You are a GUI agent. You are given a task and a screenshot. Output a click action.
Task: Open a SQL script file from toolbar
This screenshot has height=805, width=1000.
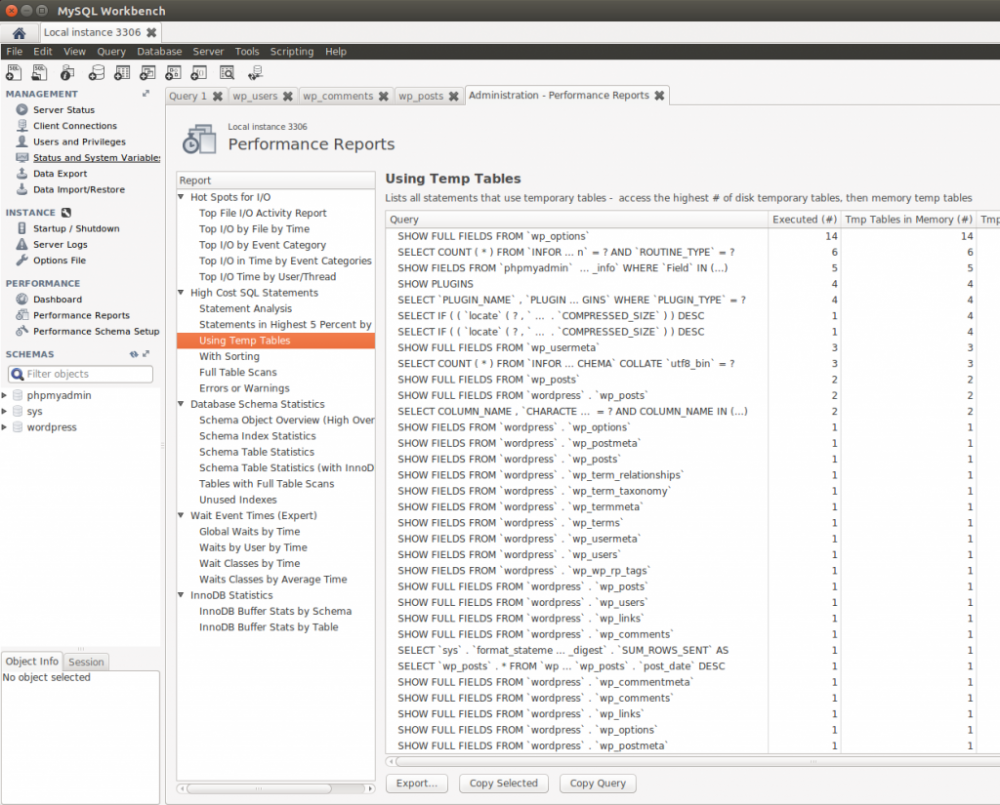point(39,72)
